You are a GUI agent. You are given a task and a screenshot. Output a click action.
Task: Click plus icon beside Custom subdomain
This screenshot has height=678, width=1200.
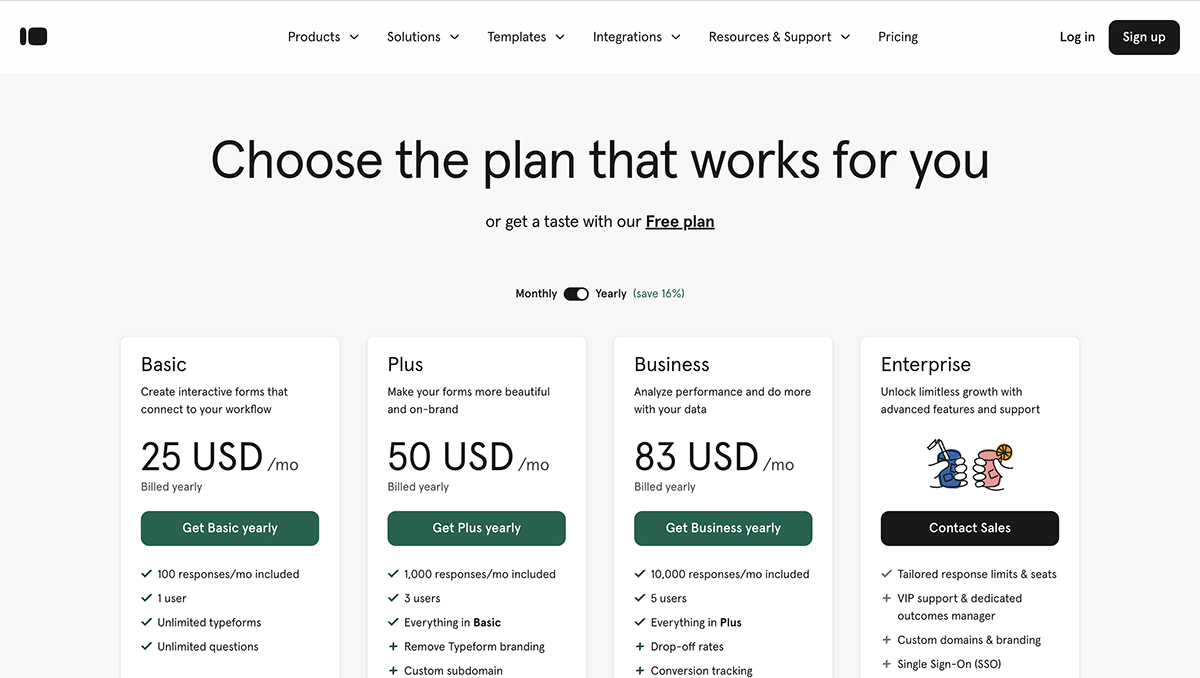coord(393,671)
